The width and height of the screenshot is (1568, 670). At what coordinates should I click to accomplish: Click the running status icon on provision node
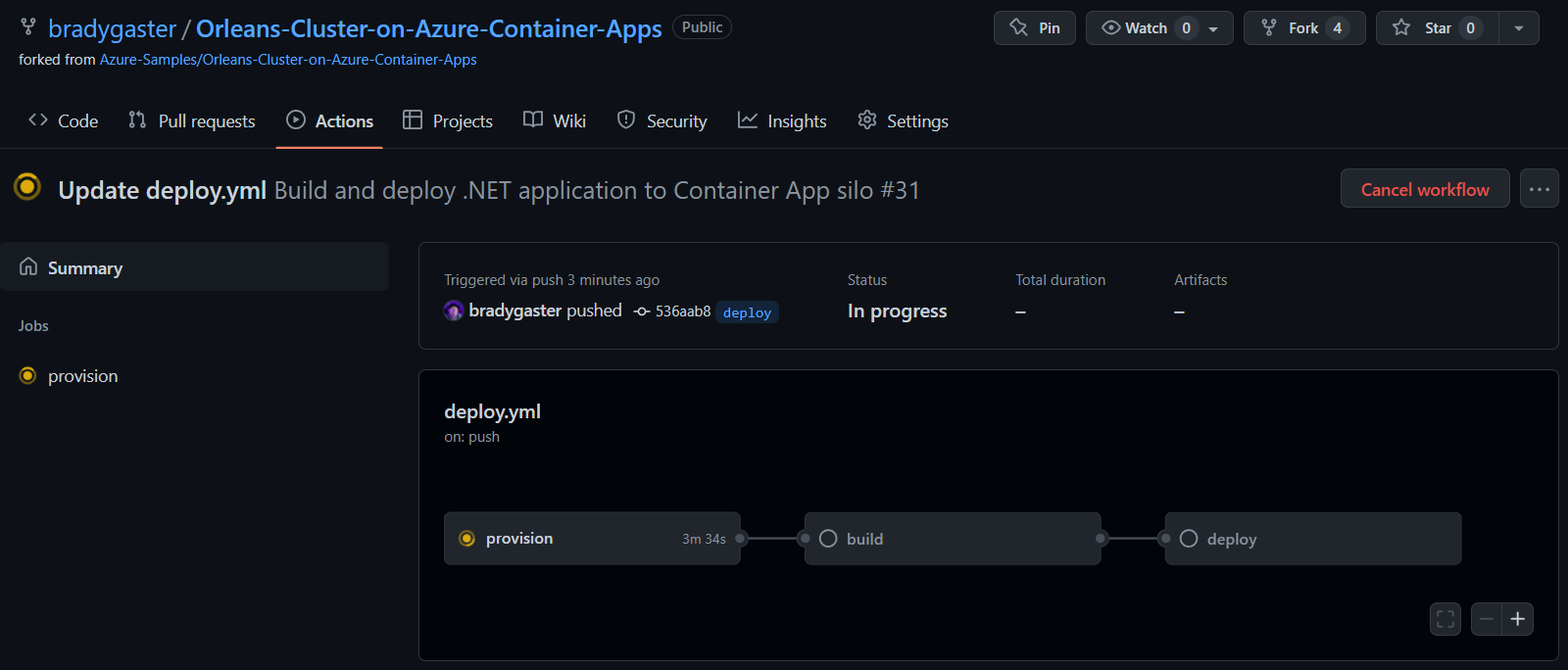point(467,539)
